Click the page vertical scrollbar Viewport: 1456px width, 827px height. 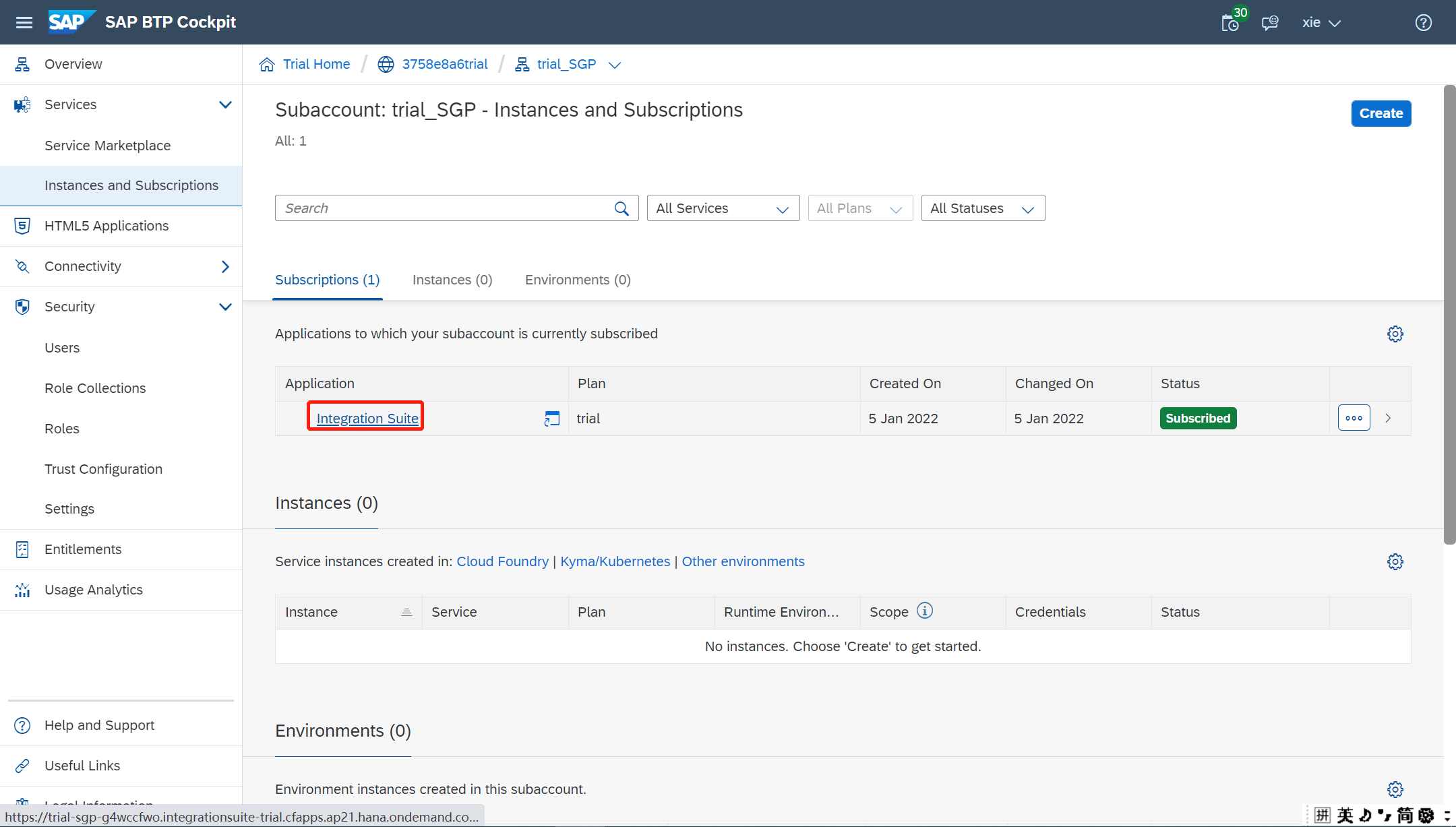pyautogui.click(x=1449, y=314)
